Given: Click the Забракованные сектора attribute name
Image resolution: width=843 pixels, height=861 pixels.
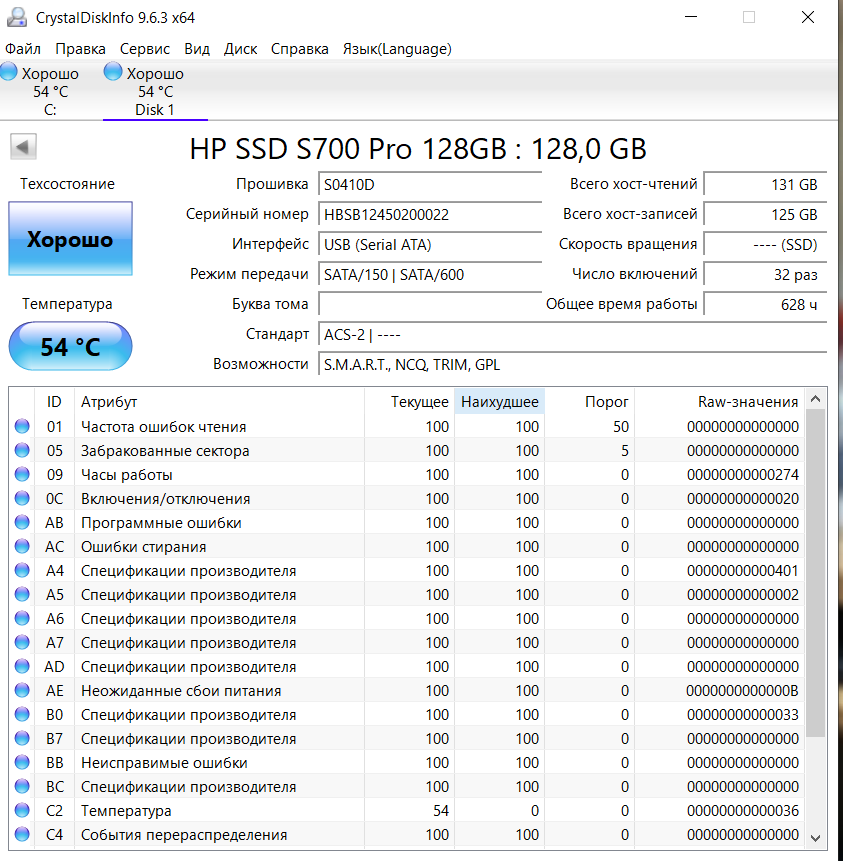Looking at the screenshot, I should coord(165,451).
